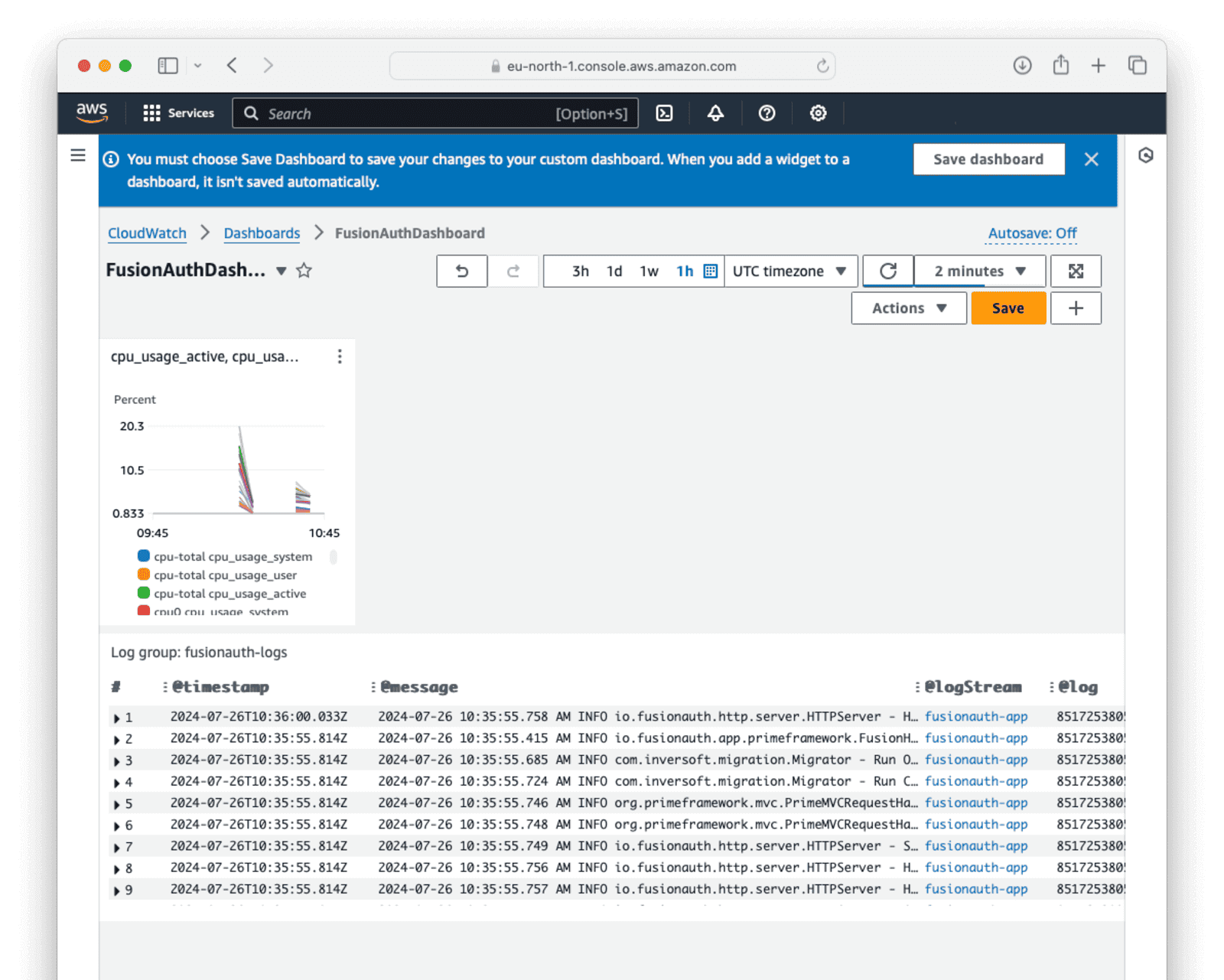
Task: Expand log row 8
Action: pyautogui.click(x=116, y=869)
